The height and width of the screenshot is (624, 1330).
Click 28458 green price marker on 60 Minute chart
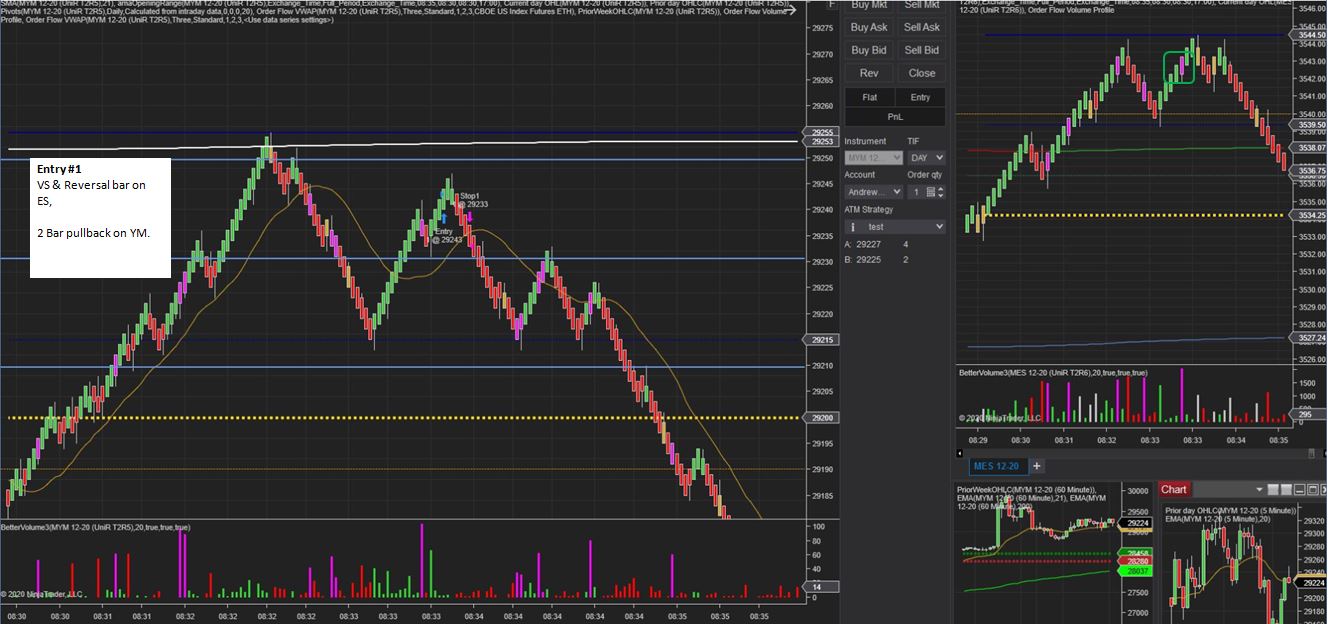(x=1137, y=552)
